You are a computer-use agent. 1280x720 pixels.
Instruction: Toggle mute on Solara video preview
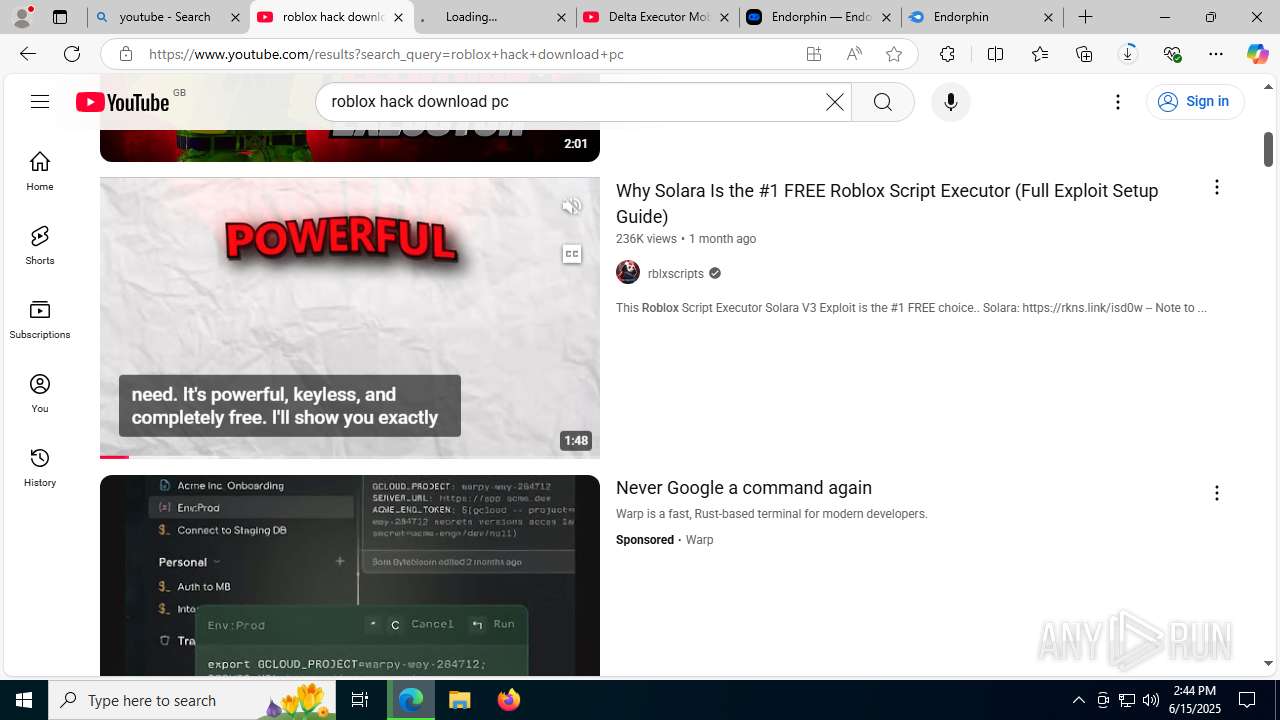coord(571,206)
